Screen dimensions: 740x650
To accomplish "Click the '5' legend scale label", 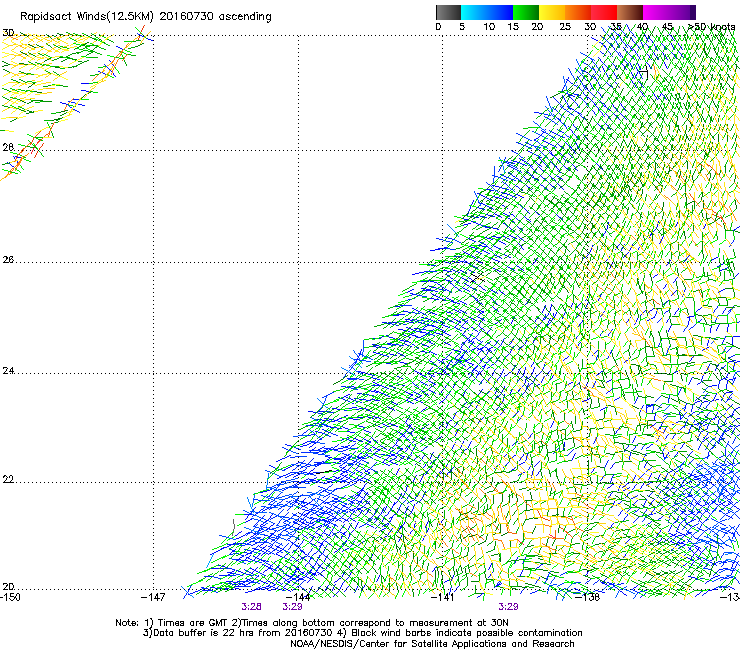I will (462, 27).
